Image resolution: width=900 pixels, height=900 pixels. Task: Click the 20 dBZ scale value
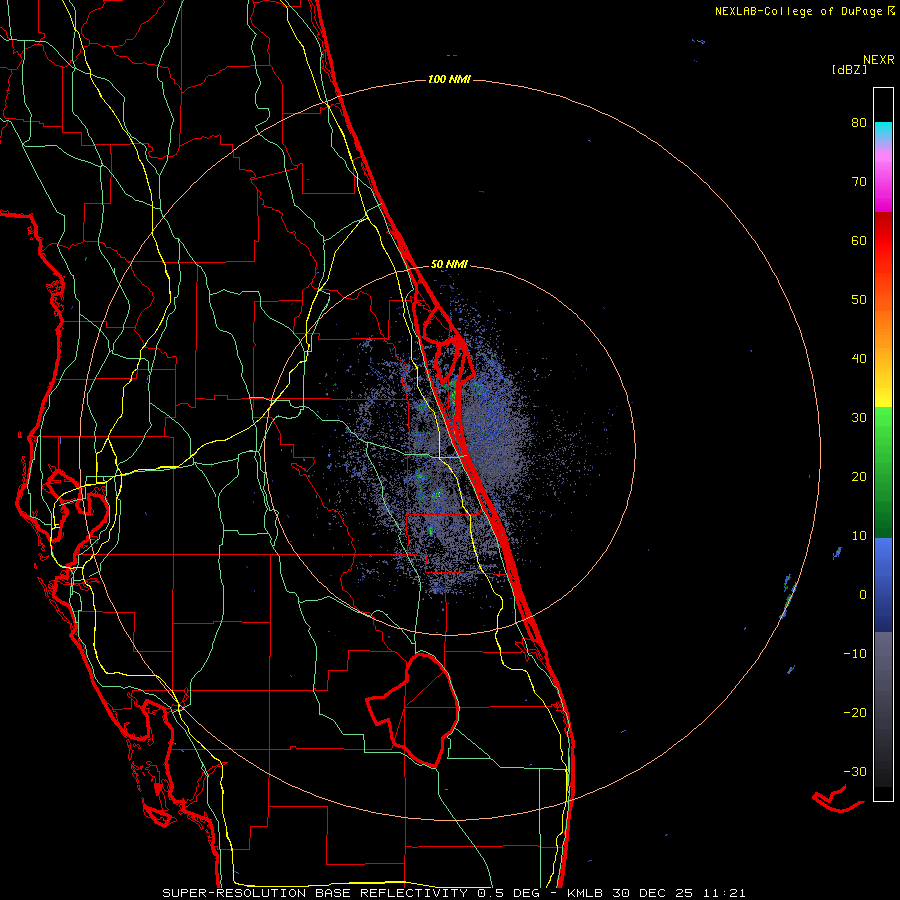859,476
